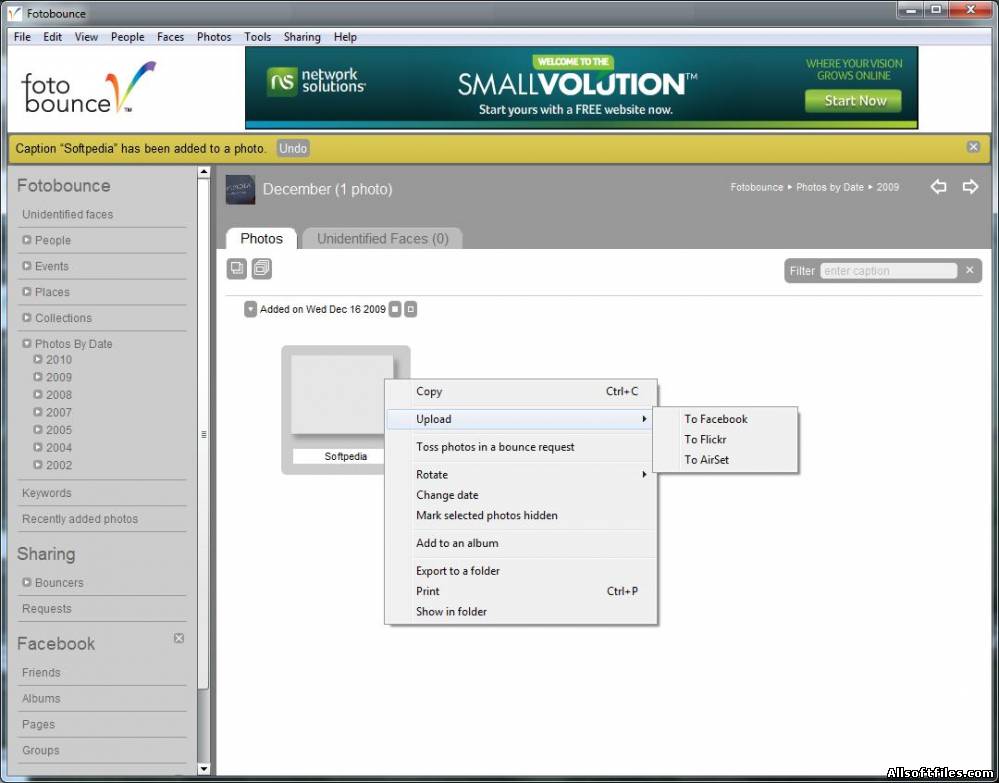The image size is (999, 783).
Task: Open Recently added photos in the sidebar
Action: tap(80, 519)
